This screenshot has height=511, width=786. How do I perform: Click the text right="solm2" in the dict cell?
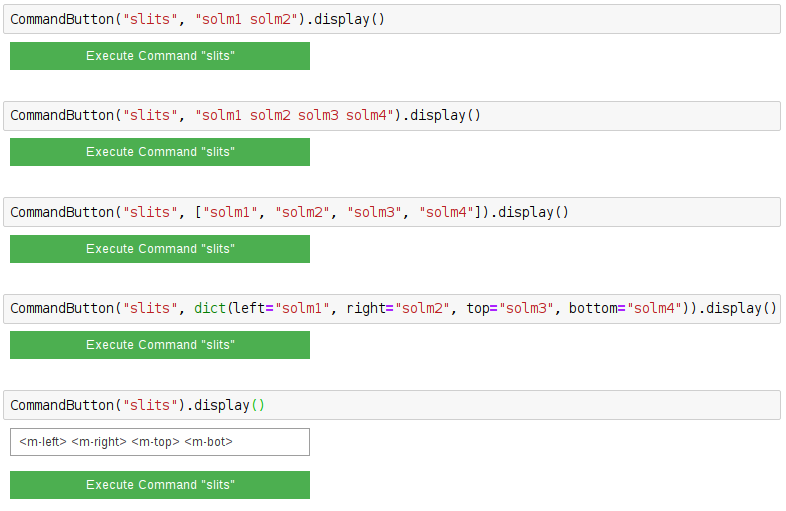click(398, 308)
